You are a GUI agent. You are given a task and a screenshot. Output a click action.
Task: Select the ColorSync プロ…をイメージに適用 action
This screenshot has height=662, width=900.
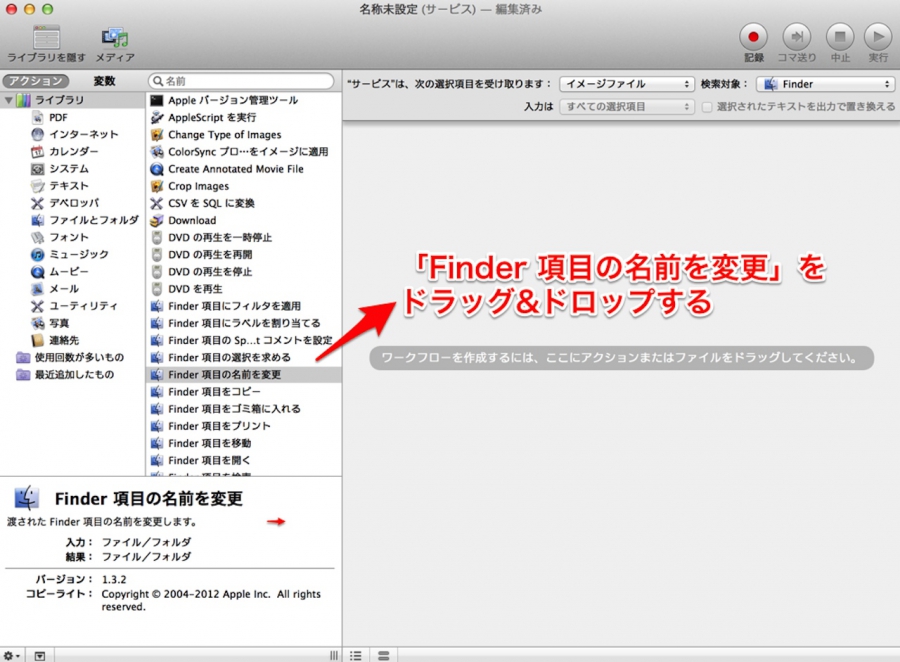243,152
